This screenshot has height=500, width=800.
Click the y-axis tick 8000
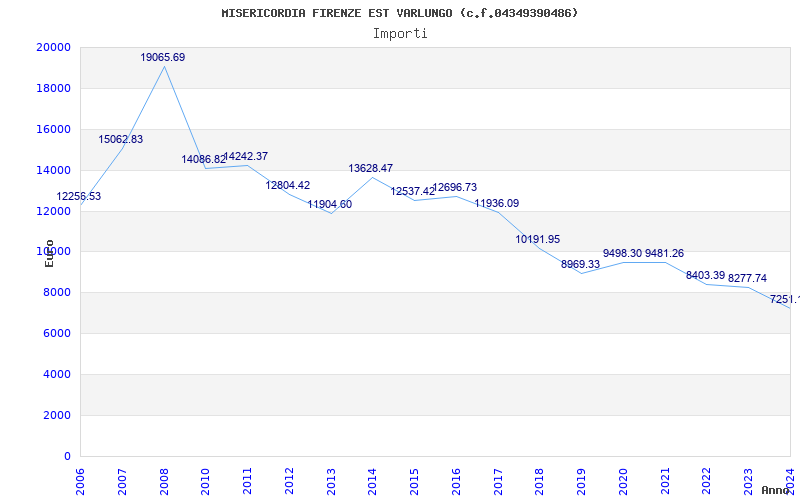pos(57,292)
